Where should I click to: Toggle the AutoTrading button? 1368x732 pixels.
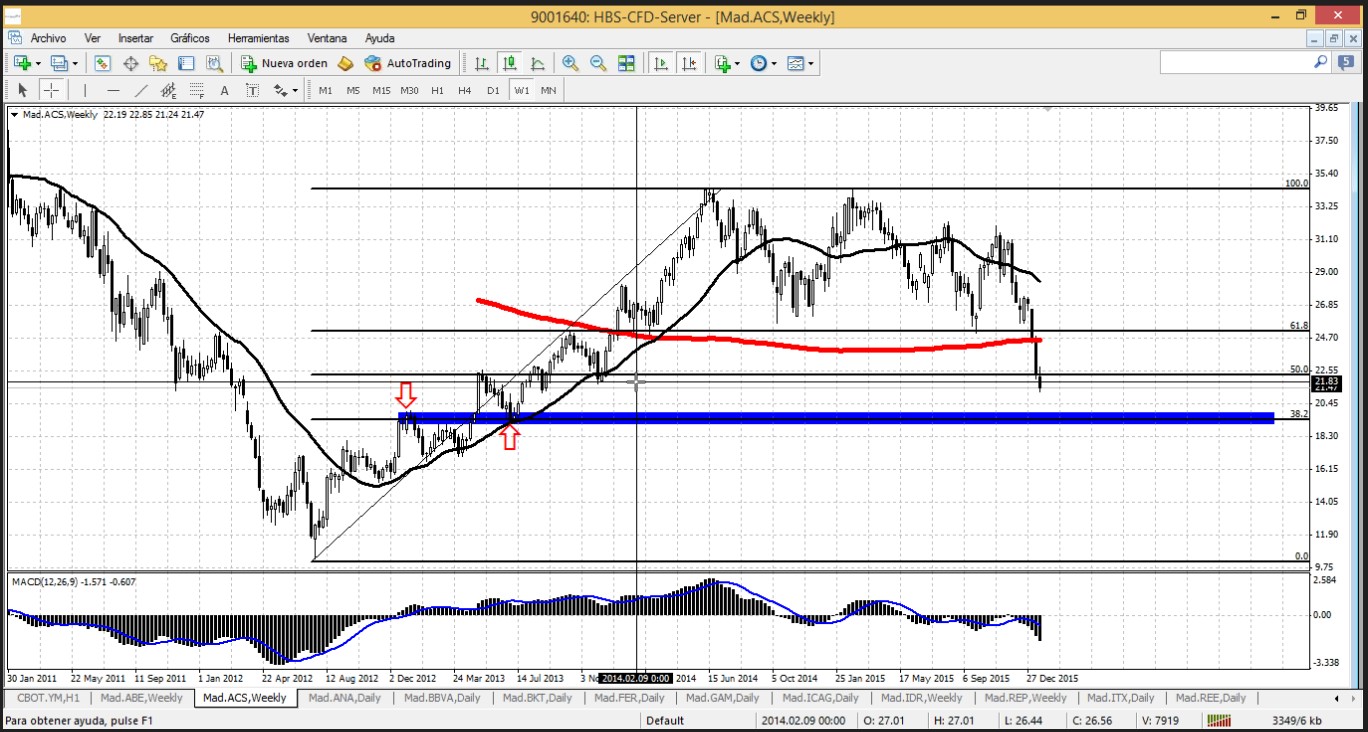408,63
